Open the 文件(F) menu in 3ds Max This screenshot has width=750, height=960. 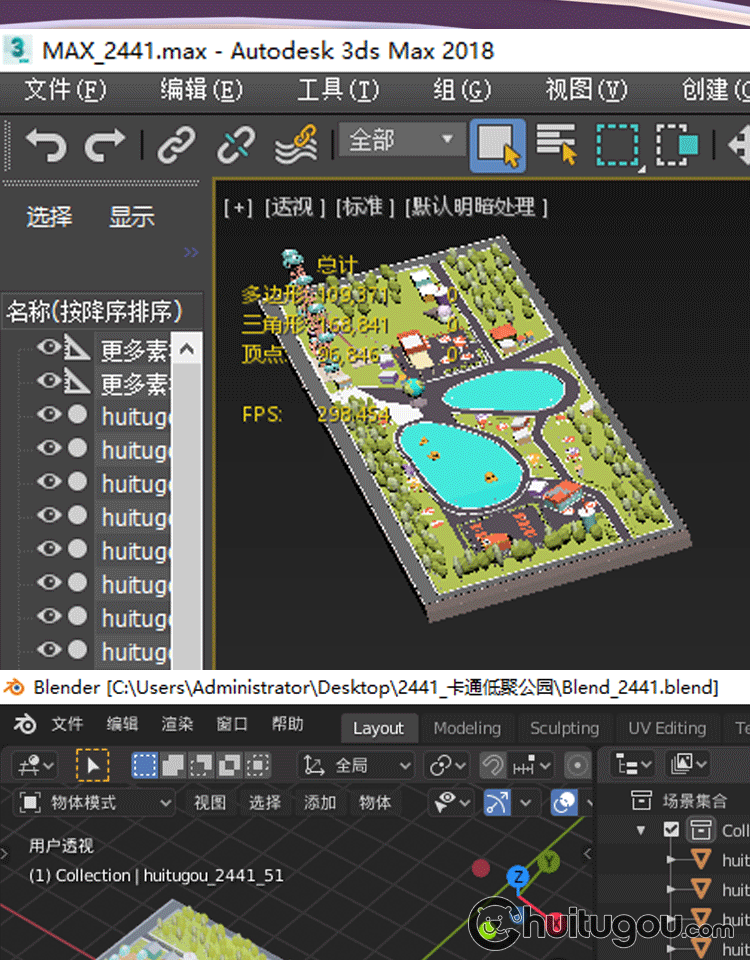click(x=65, y=90)
